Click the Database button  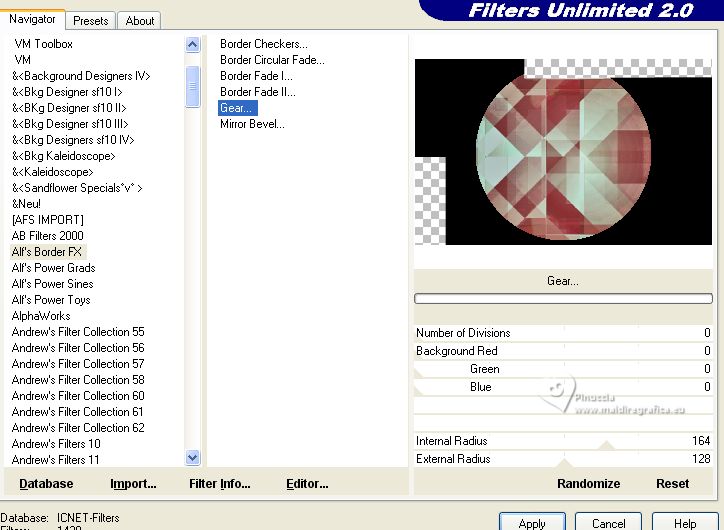click(46, 484)
